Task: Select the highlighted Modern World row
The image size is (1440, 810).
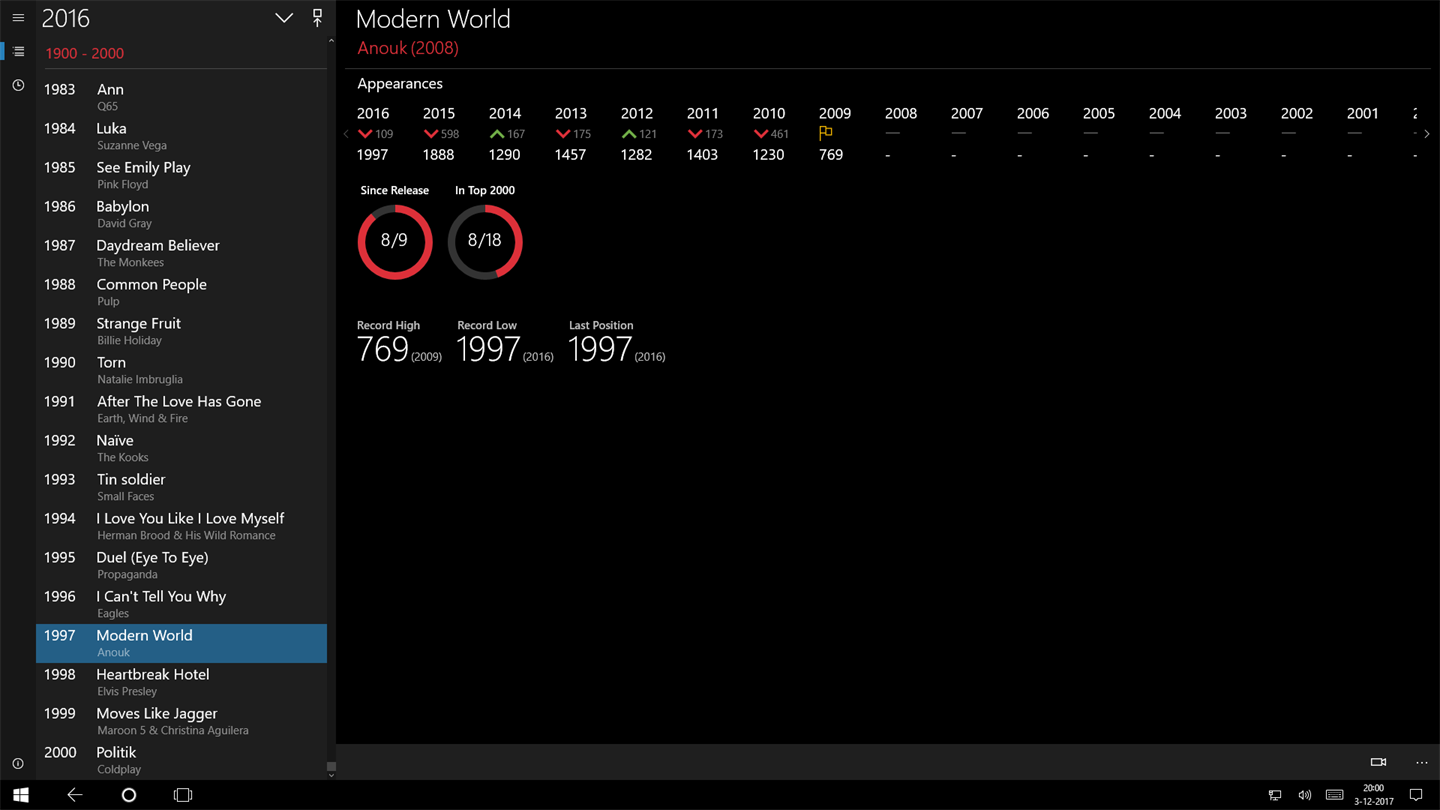Action: coord(181,643)
